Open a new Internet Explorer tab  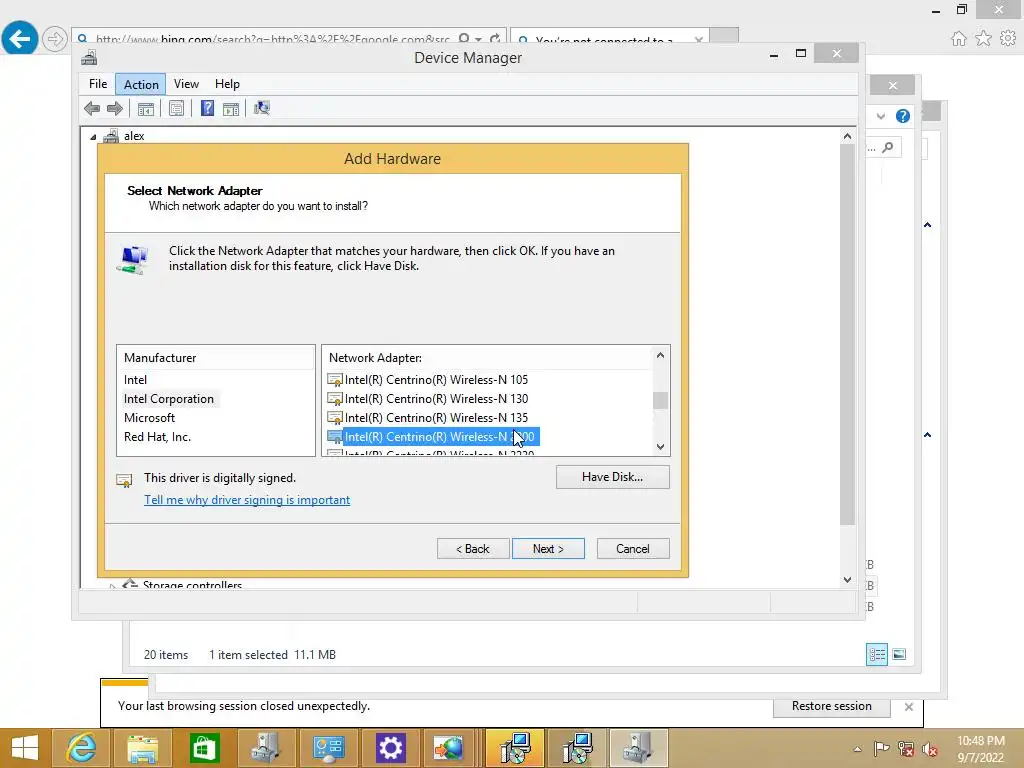724,37
